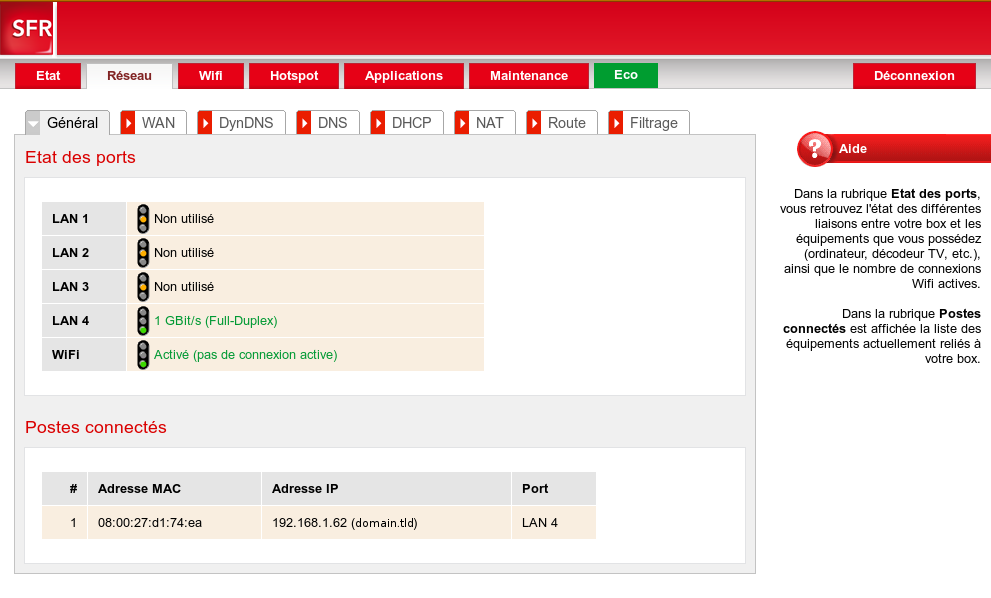Switch to the DHCP sub-tab

[x=411, y=123]
